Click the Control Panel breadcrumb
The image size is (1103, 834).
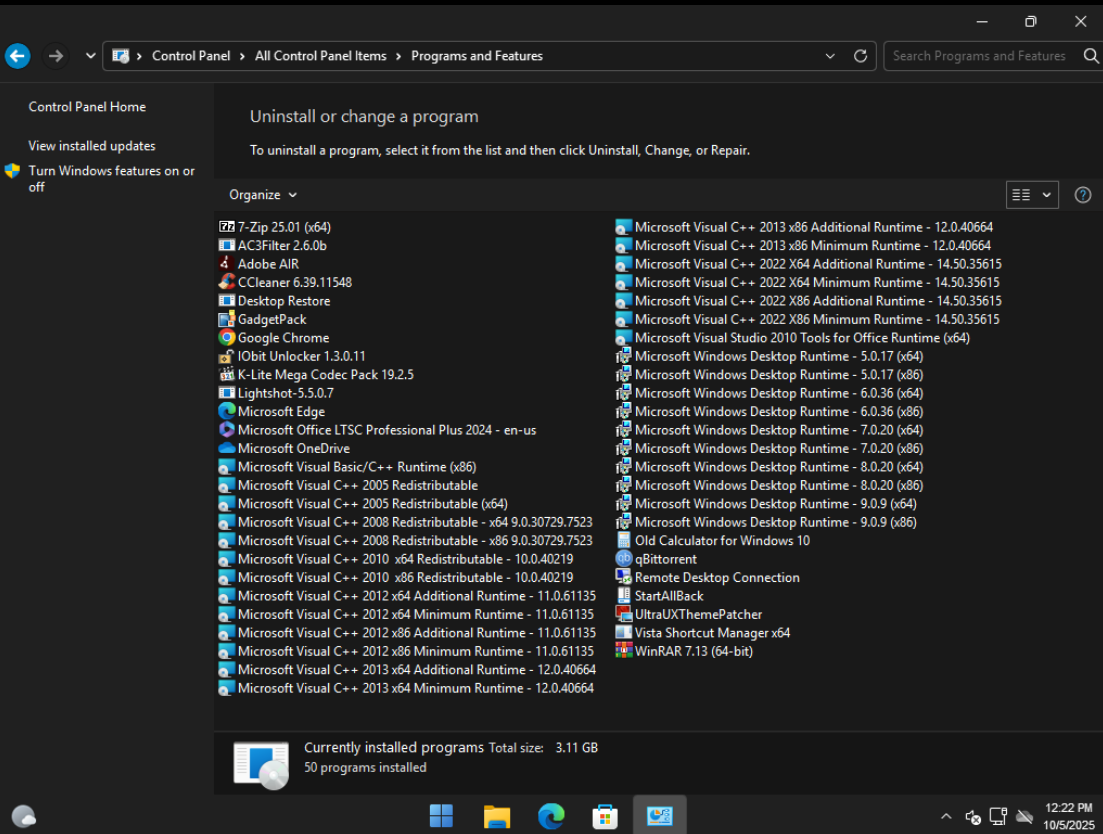191,56
